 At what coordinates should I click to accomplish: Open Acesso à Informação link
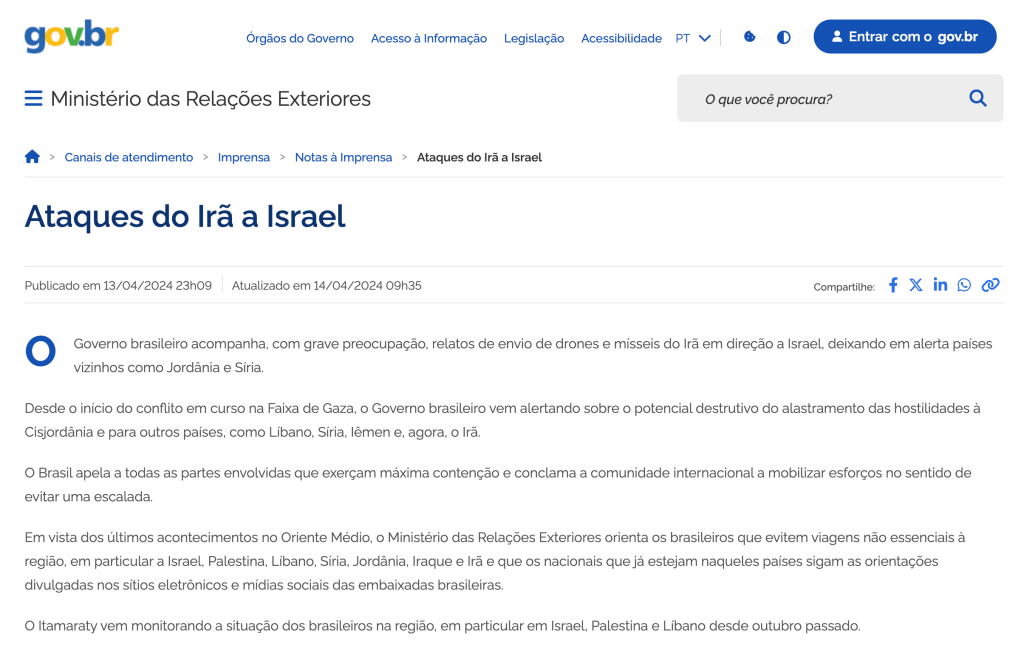(429, 38)
